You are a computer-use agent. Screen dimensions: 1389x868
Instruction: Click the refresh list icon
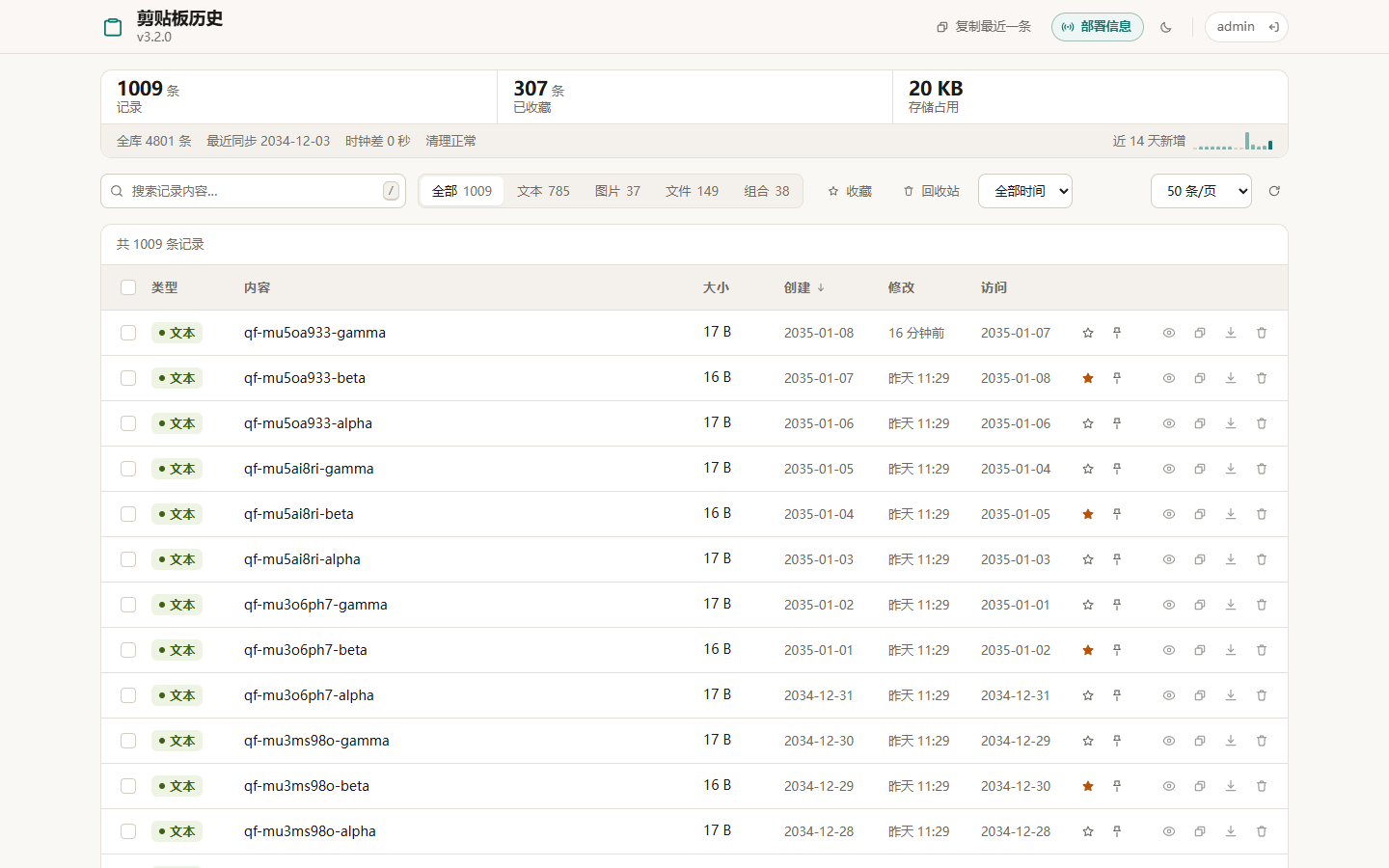pyautogui.click(x=1274, y=191)
